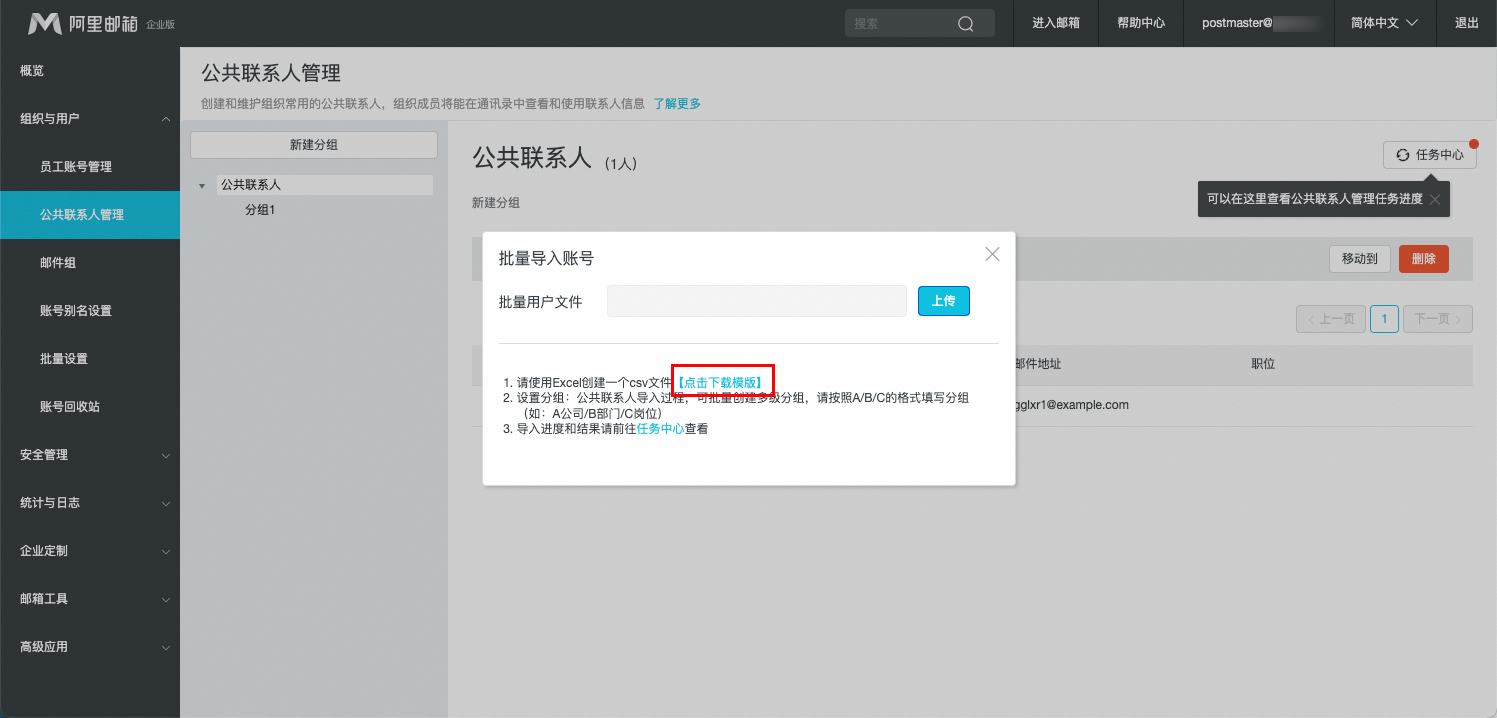The image size is (1497, 718).
Task: Close the batch import dialog
Action: click(992, 254)
